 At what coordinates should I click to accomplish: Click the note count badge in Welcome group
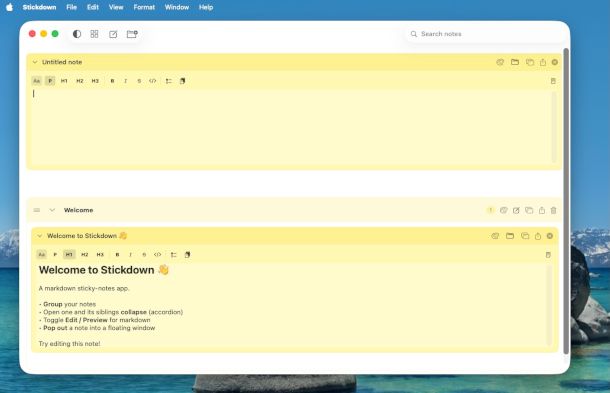490,210
